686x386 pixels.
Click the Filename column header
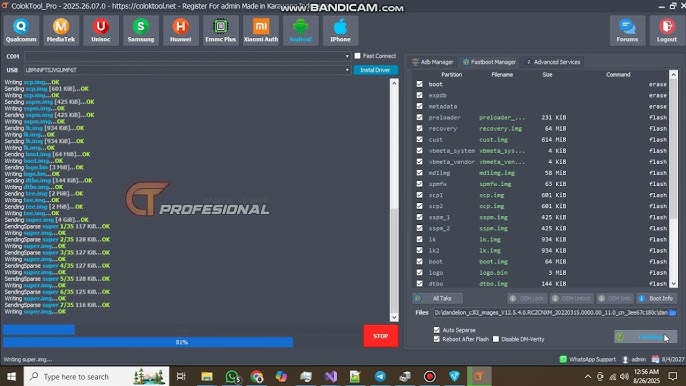coord(502,75)
